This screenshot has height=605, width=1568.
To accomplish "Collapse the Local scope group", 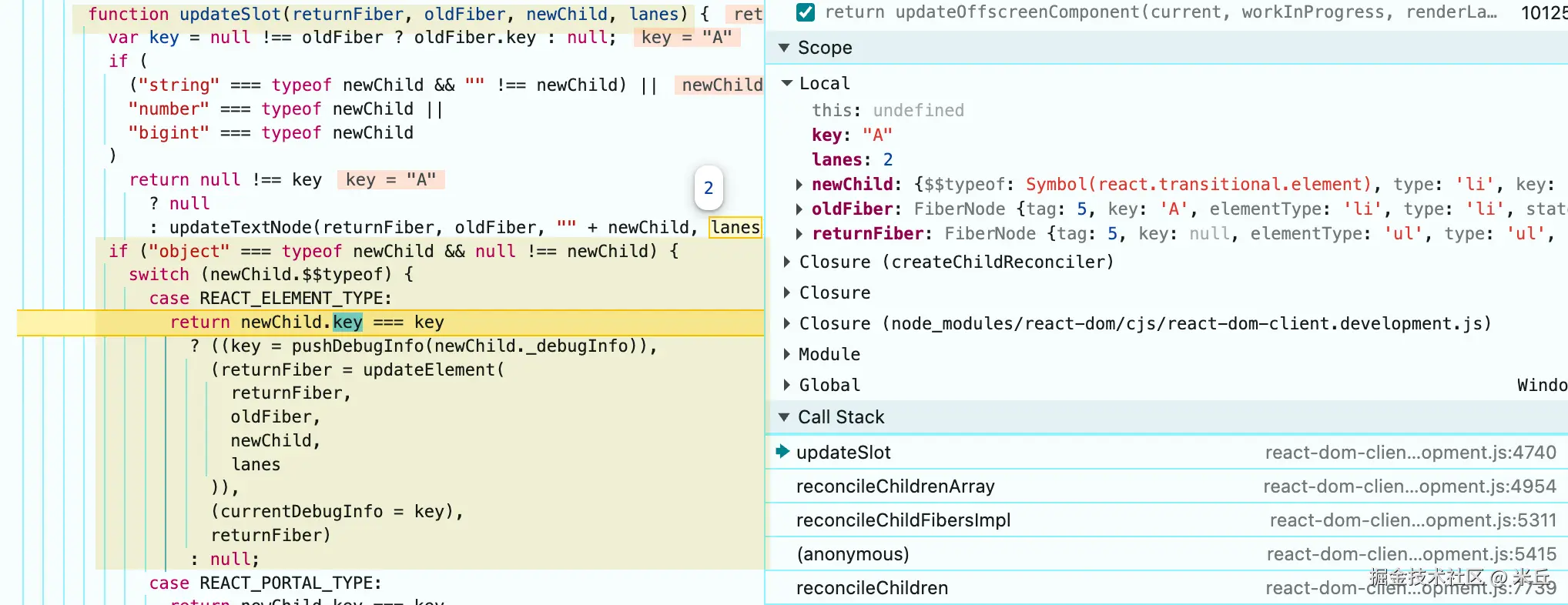I will 786,83.
